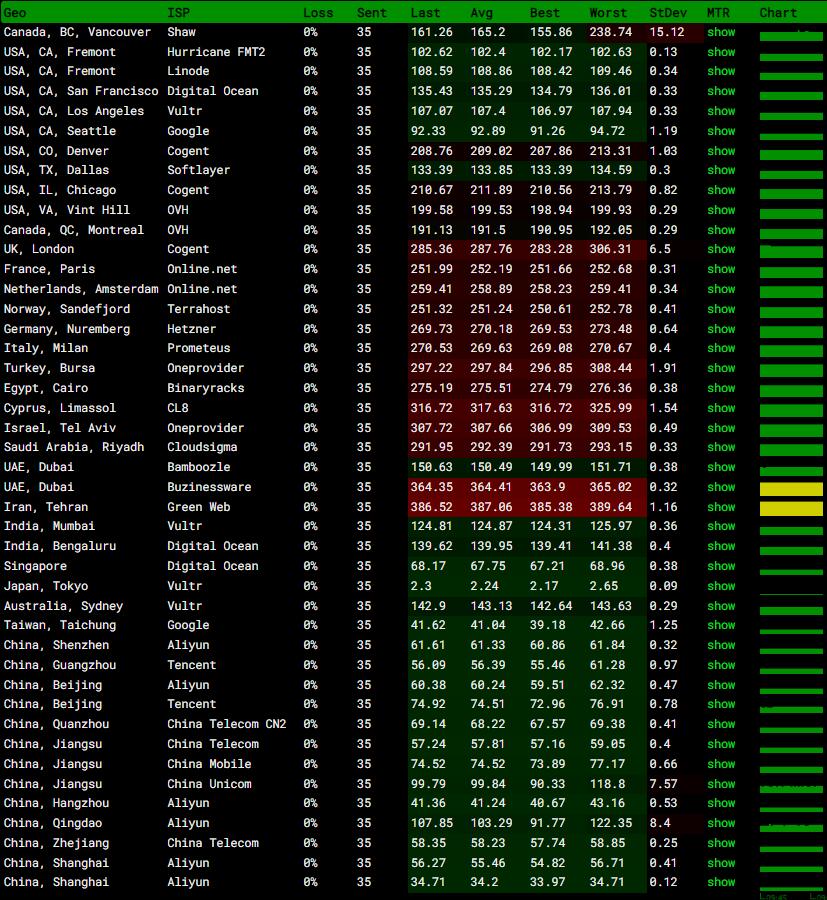Viewport: 827px width, 900px height.
Task: Show MTR for Iran Tehran
Action: coord(721,507)
